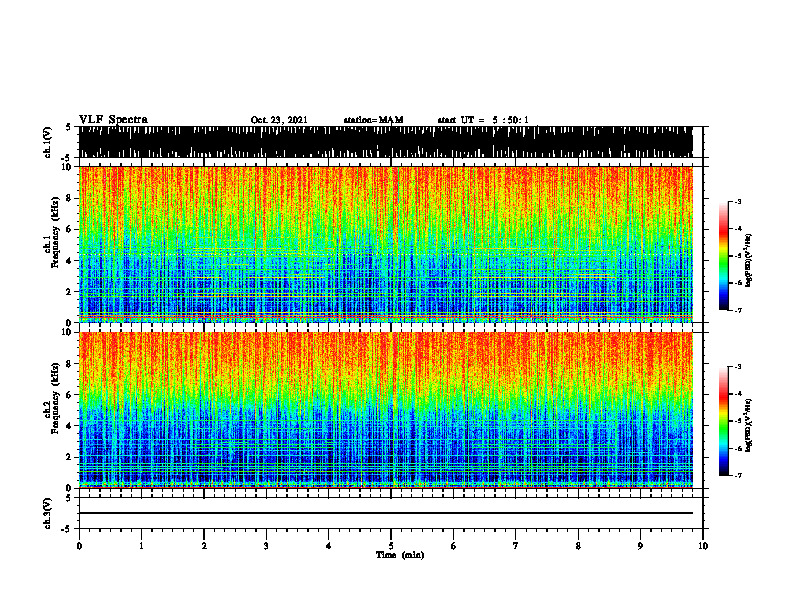Click the ch.2 spectrogram color bar

click(724, 421)
